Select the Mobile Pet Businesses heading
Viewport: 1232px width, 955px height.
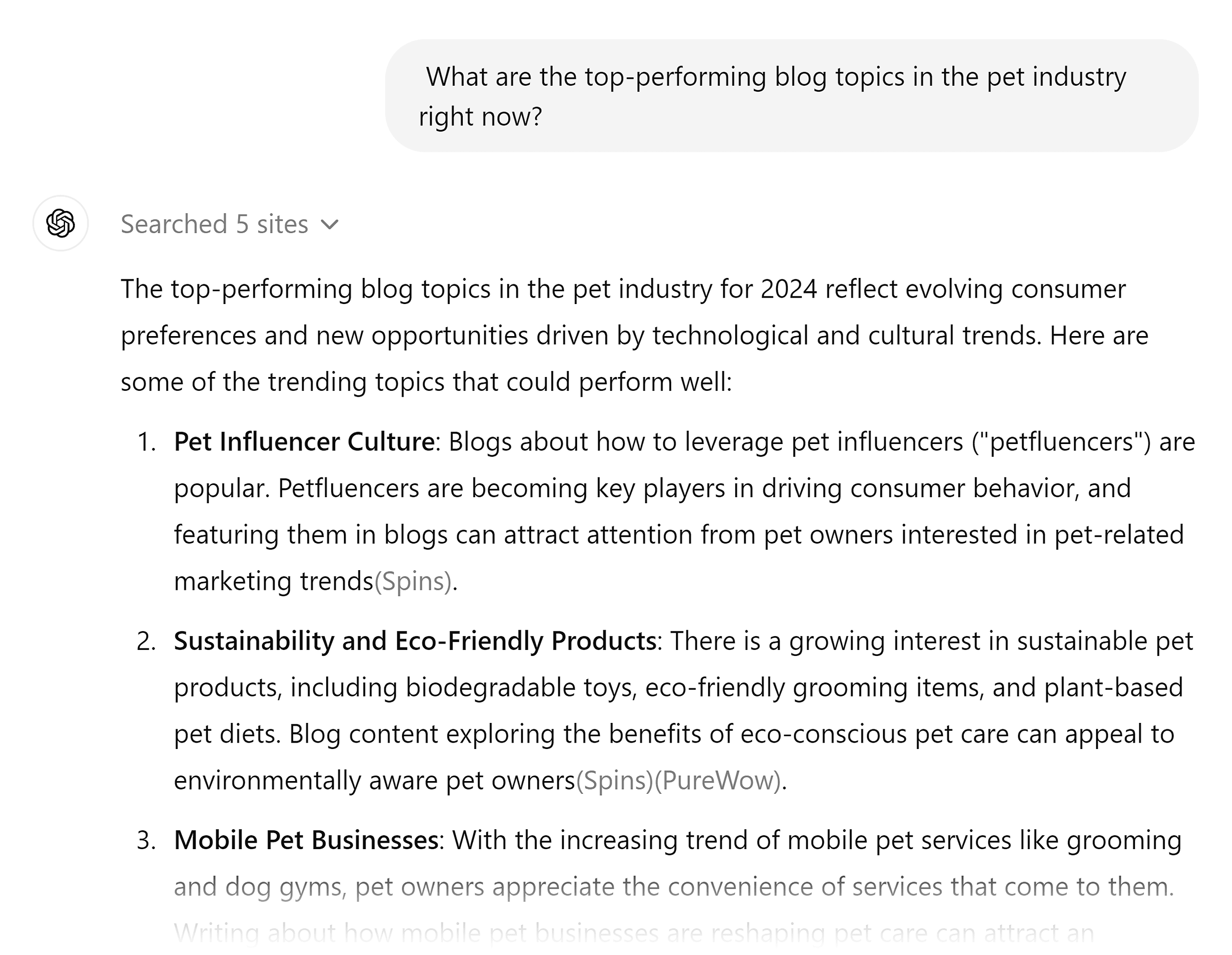pos(305,841)
